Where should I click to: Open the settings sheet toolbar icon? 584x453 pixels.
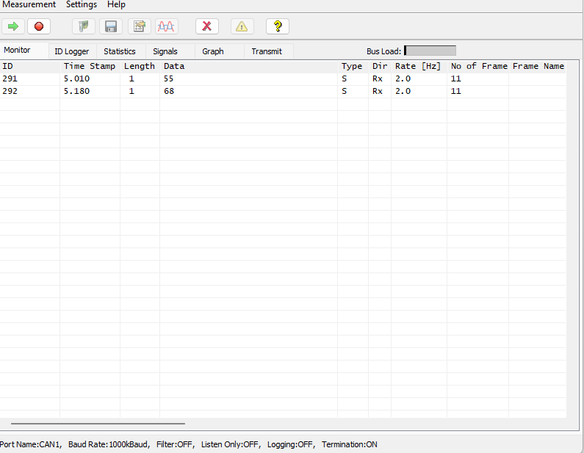click(x=139, y=26)
